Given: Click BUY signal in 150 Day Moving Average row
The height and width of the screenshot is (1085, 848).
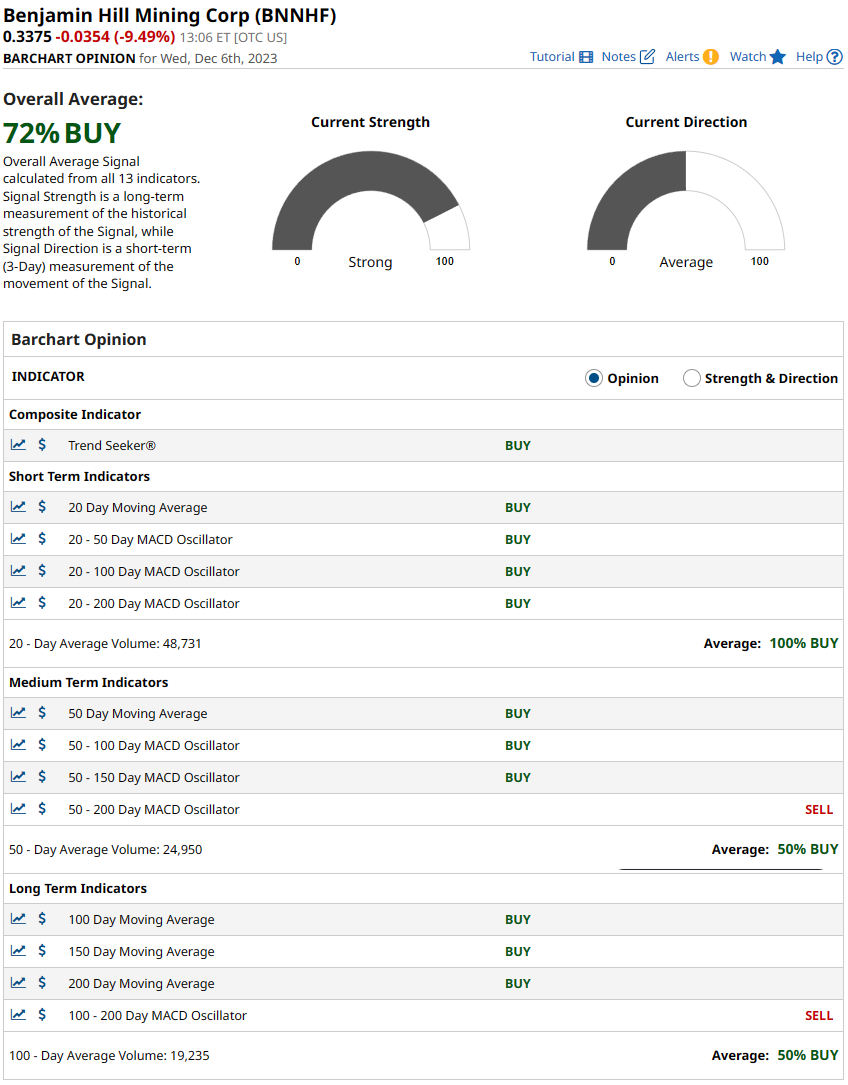Looking at the screenshot, I should pyautogui.click(x=517, y=951).
